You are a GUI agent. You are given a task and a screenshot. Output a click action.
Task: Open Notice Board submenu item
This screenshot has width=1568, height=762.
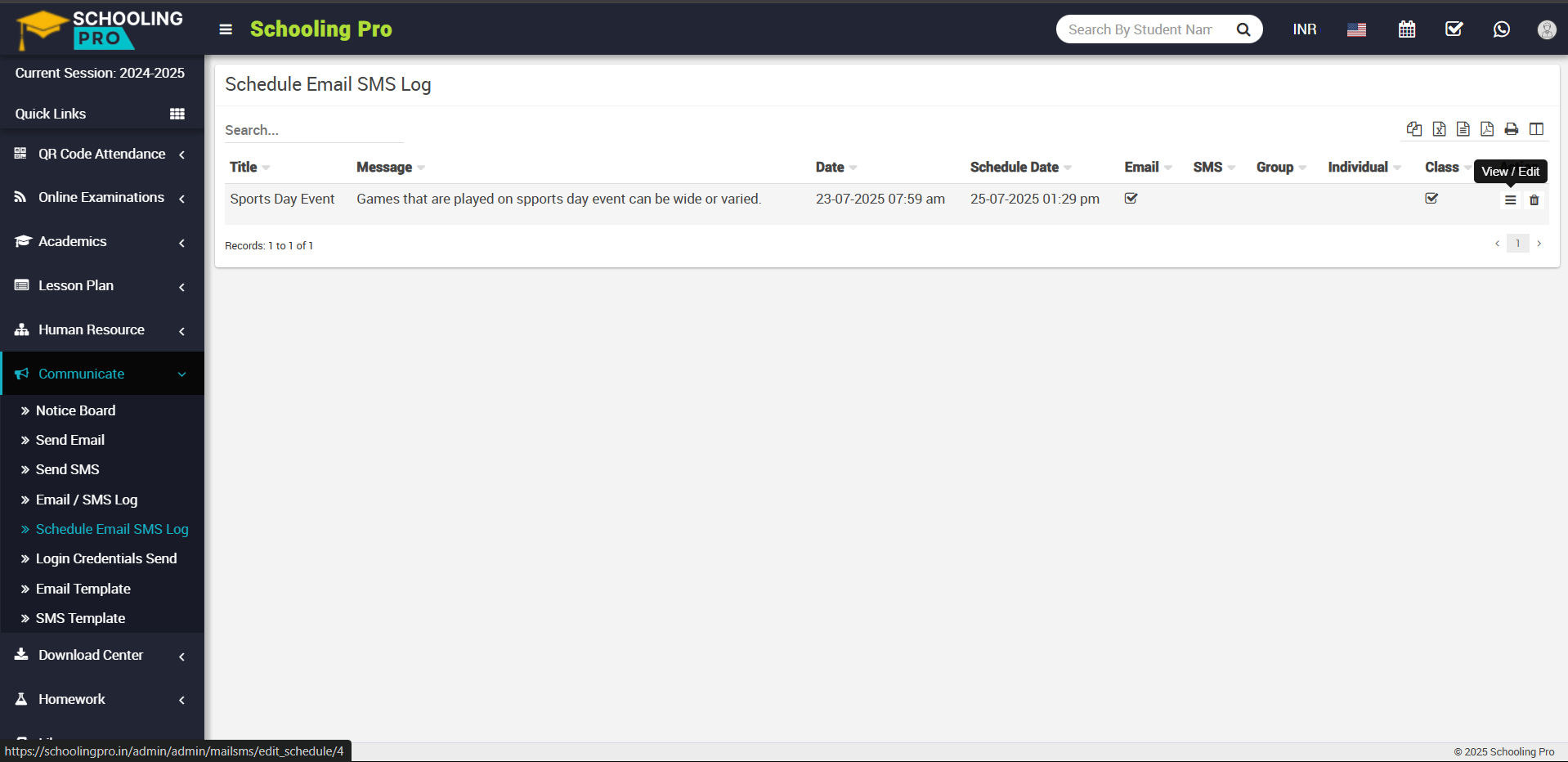[x=75, y=410]
